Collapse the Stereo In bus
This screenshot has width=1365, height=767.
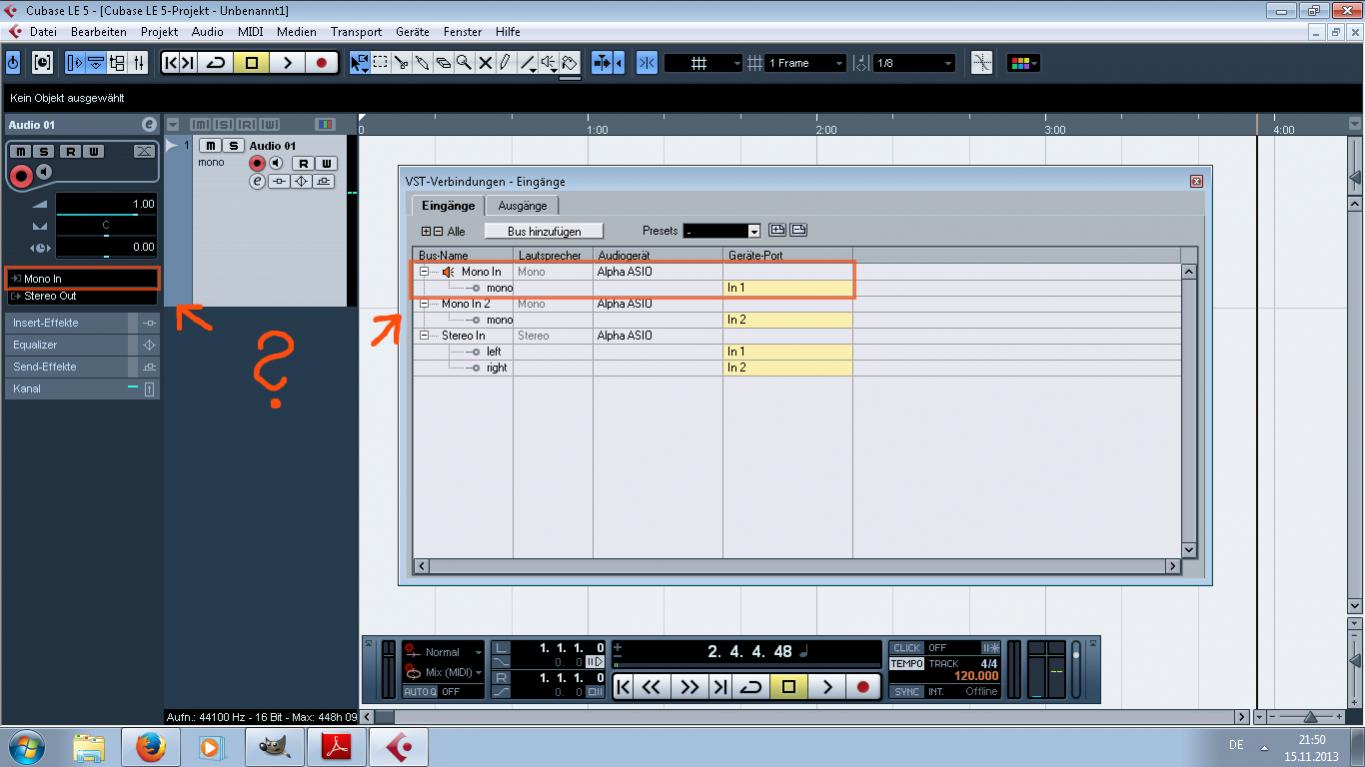(424, 336)
